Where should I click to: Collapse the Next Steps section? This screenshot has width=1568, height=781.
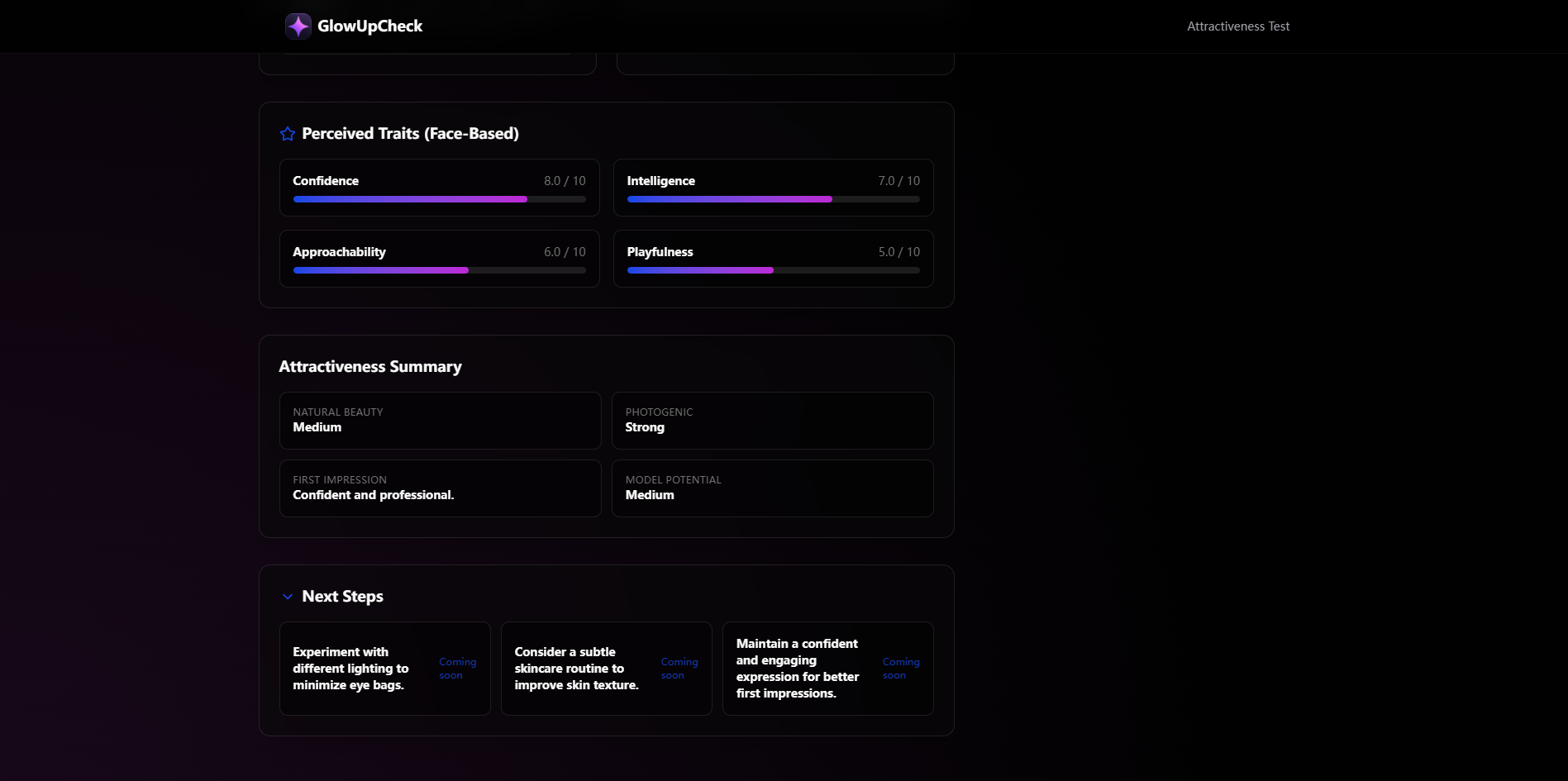tap(342, 596)
